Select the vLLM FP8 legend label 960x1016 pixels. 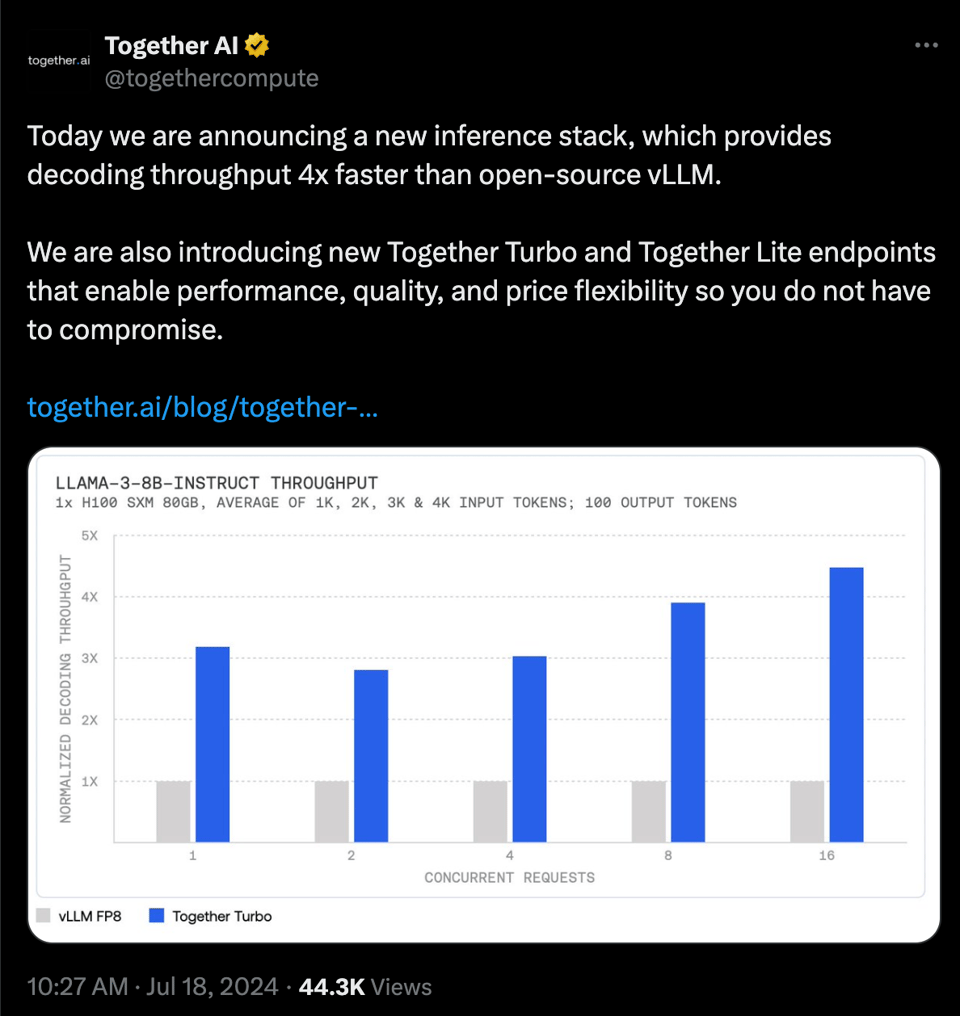pos(92,916)
